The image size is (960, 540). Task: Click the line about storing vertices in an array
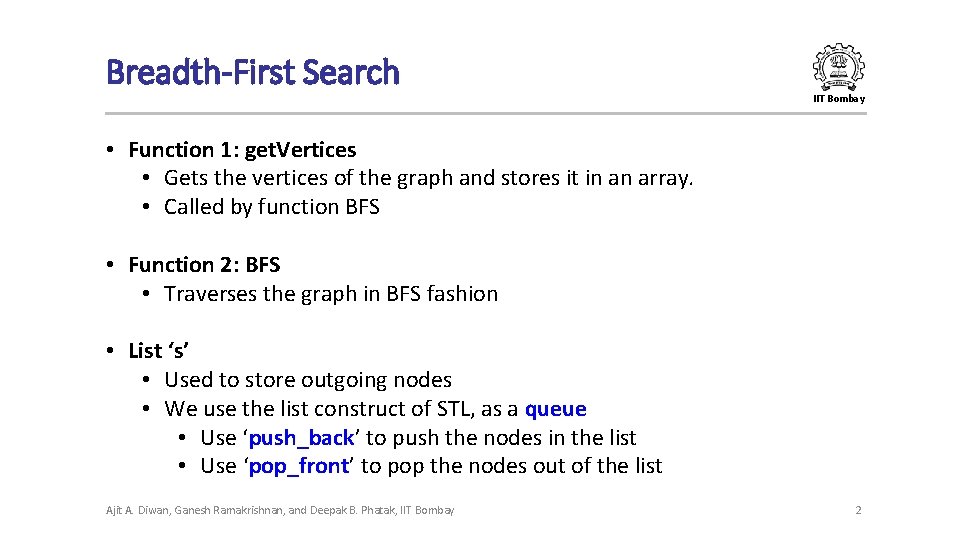[x=428, y=178]
